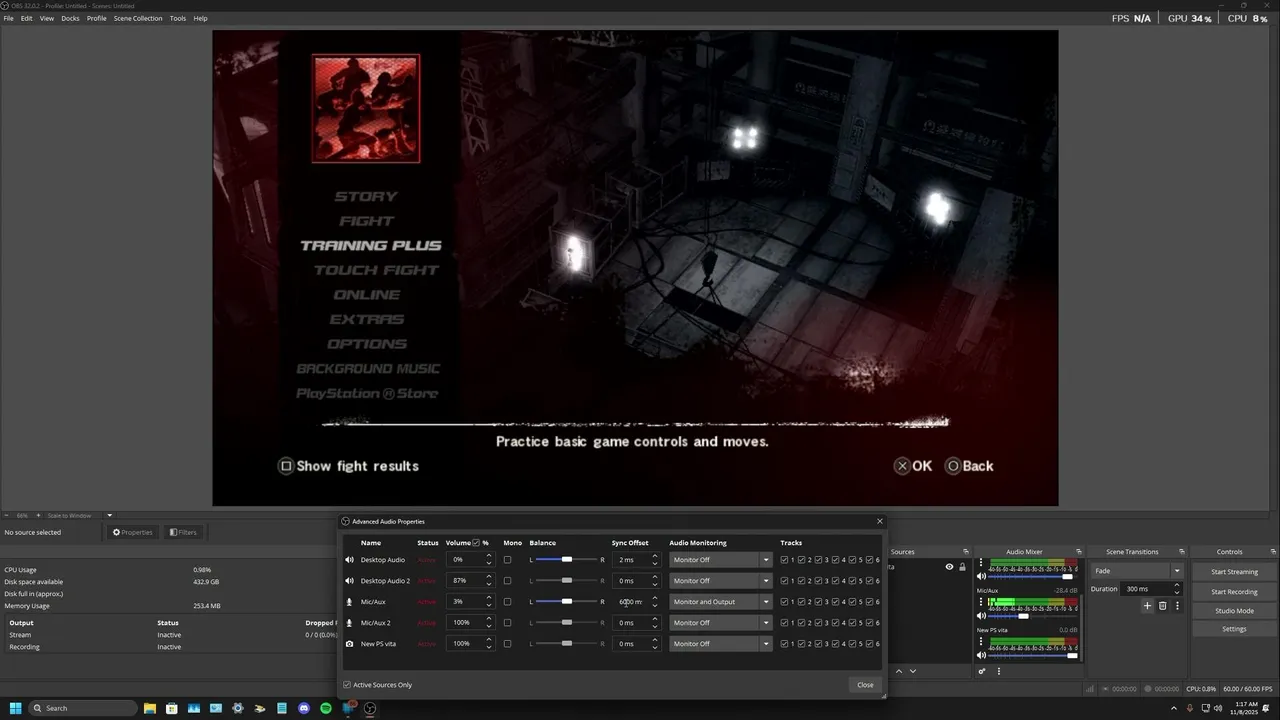Open transition properties three-dot menu
This screenshot has height=720, width=1280.
click(x=1177, y=606)
